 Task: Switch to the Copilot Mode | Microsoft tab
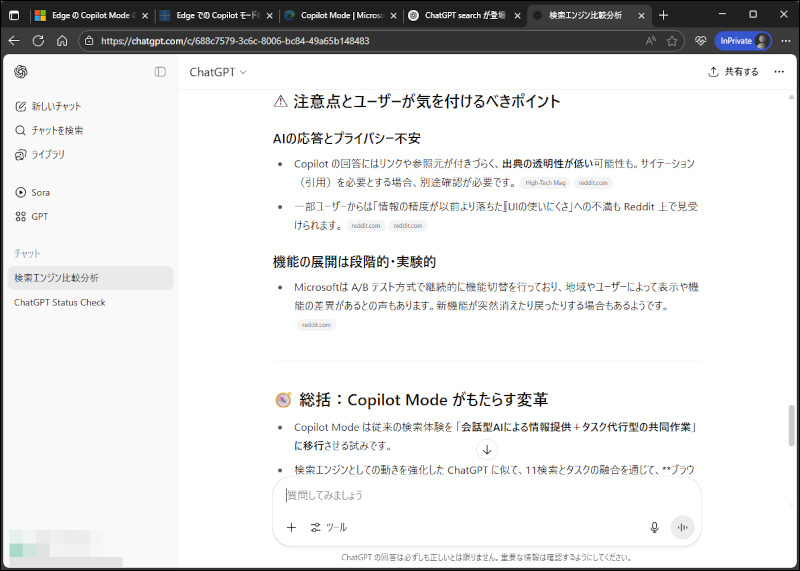(337, 15)
